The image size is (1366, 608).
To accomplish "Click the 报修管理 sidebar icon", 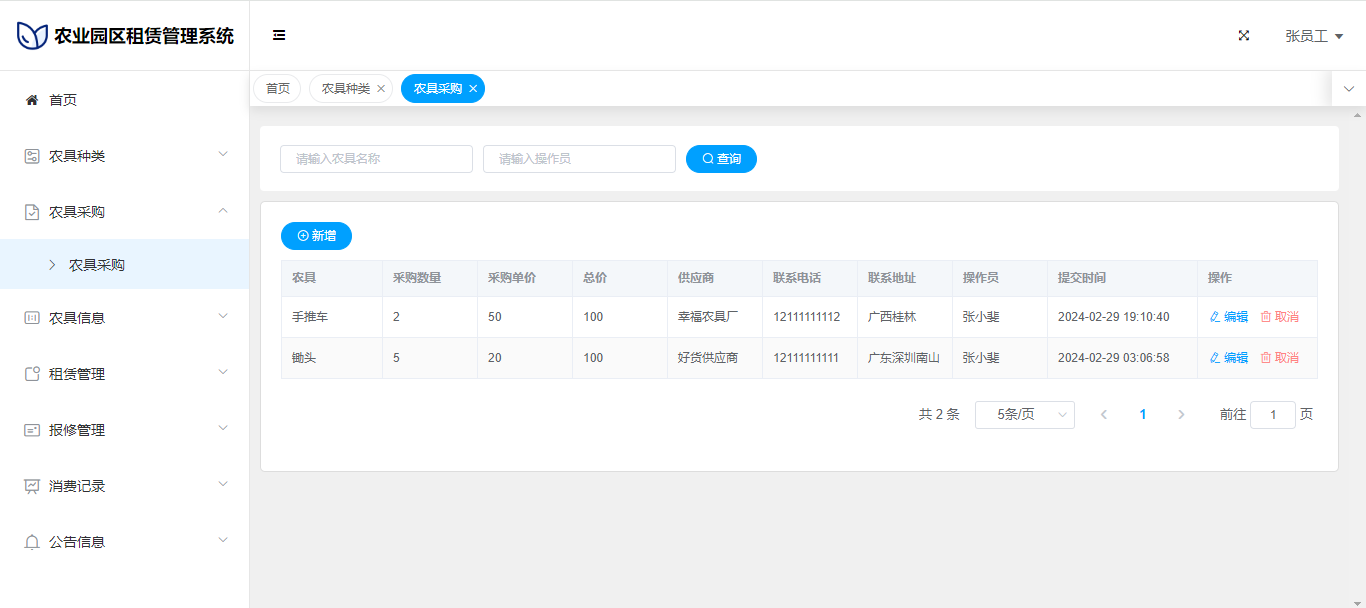I will [32, 430].
